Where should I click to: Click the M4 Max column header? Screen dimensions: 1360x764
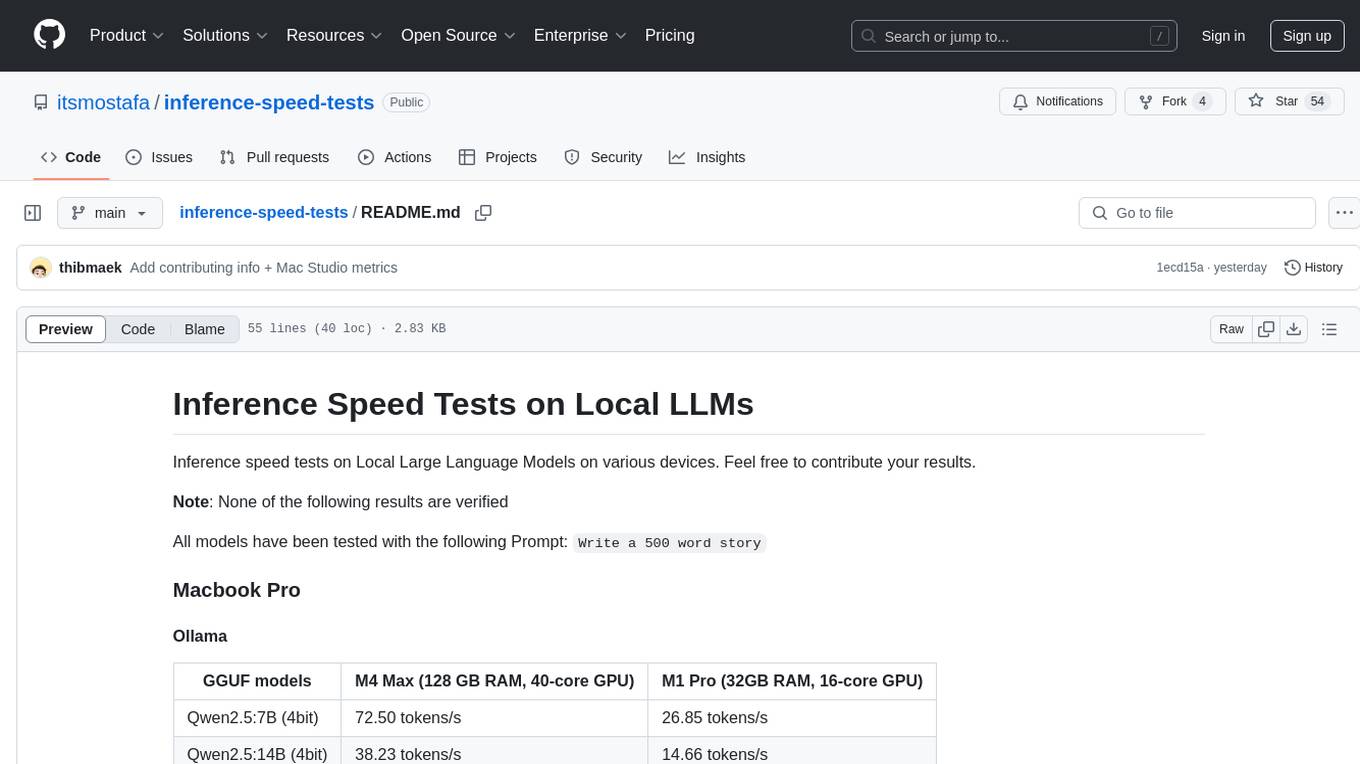[494, 681]
